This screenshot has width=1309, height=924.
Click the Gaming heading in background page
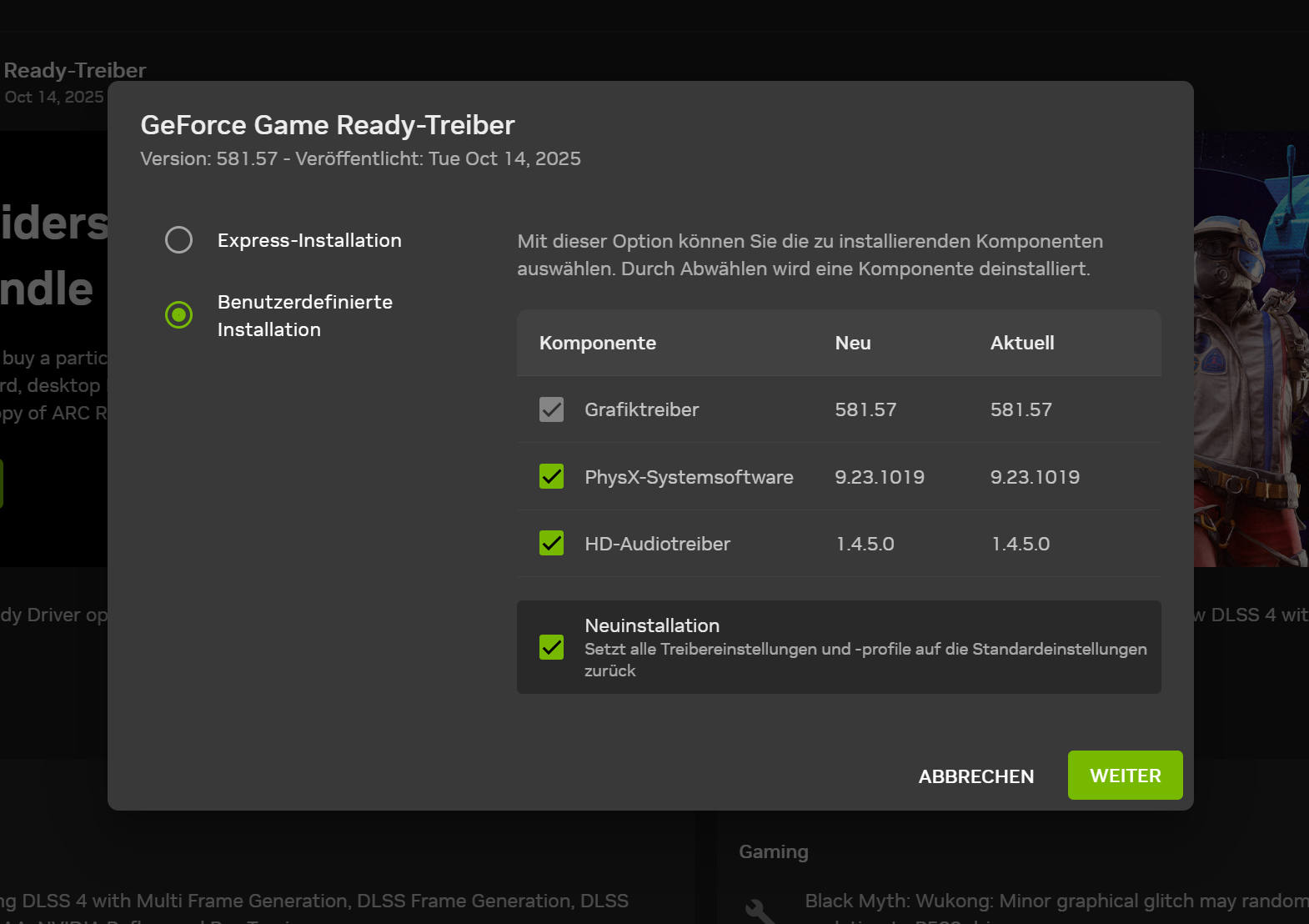tap(774, 851)
